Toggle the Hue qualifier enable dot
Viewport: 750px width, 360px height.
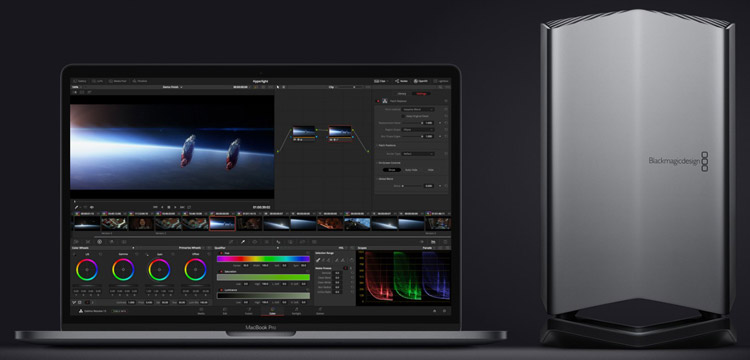[x=221, y=253]
